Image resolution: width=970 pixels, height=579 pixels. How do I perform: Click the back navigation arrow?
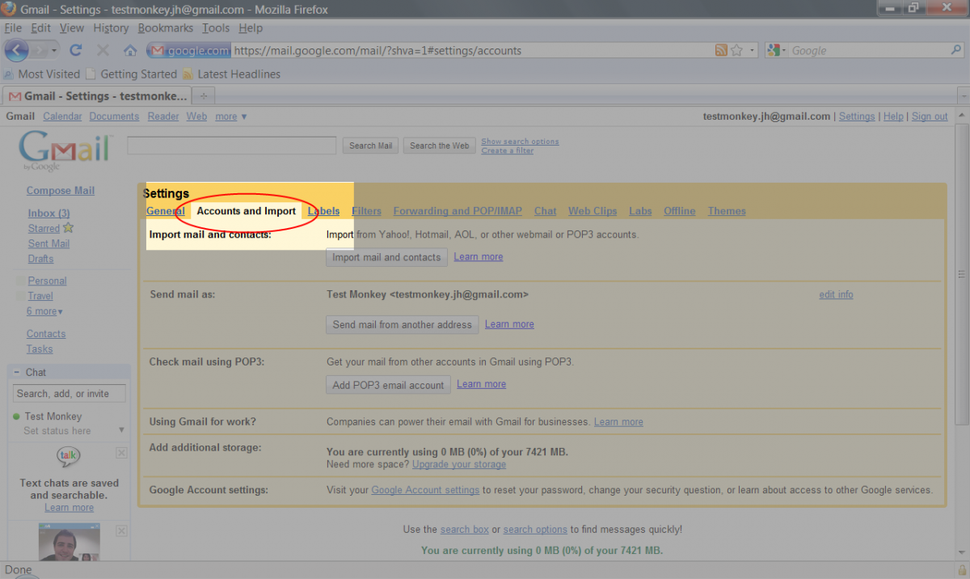[17, 50]
